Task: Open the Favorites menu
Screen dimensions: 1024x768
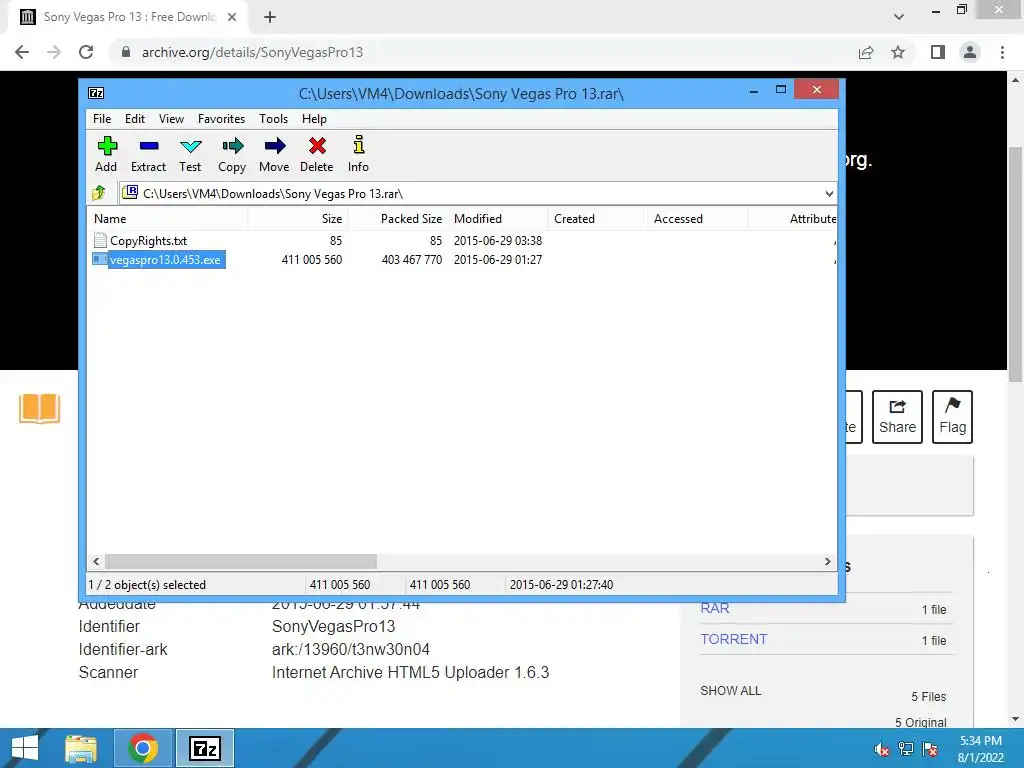Action: click(221, 119)
